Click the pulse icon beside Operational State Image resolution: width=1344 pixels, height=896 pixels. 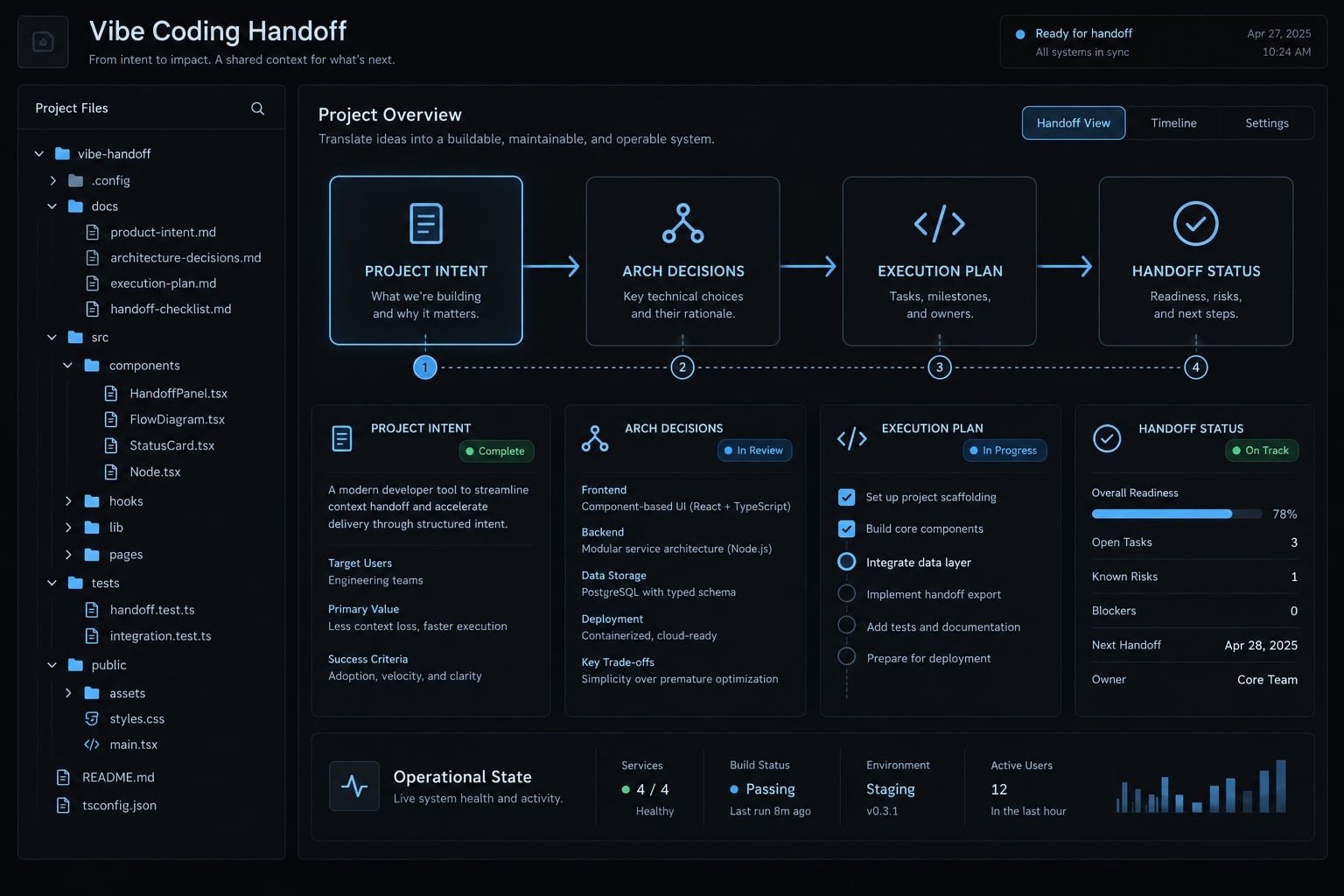click(x=354, y=786)
